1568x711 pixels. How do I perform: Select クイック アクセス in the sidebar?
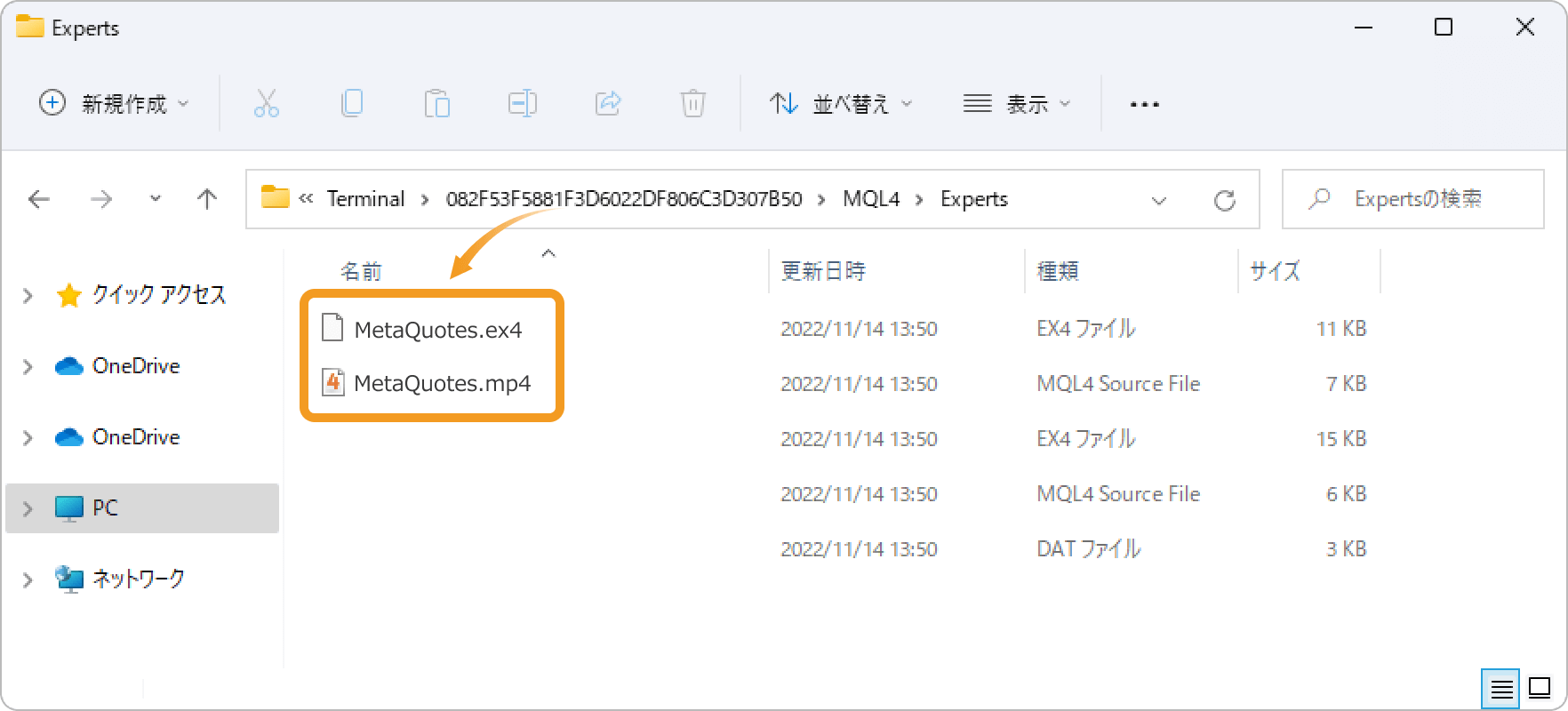click(x=159, y=295)
